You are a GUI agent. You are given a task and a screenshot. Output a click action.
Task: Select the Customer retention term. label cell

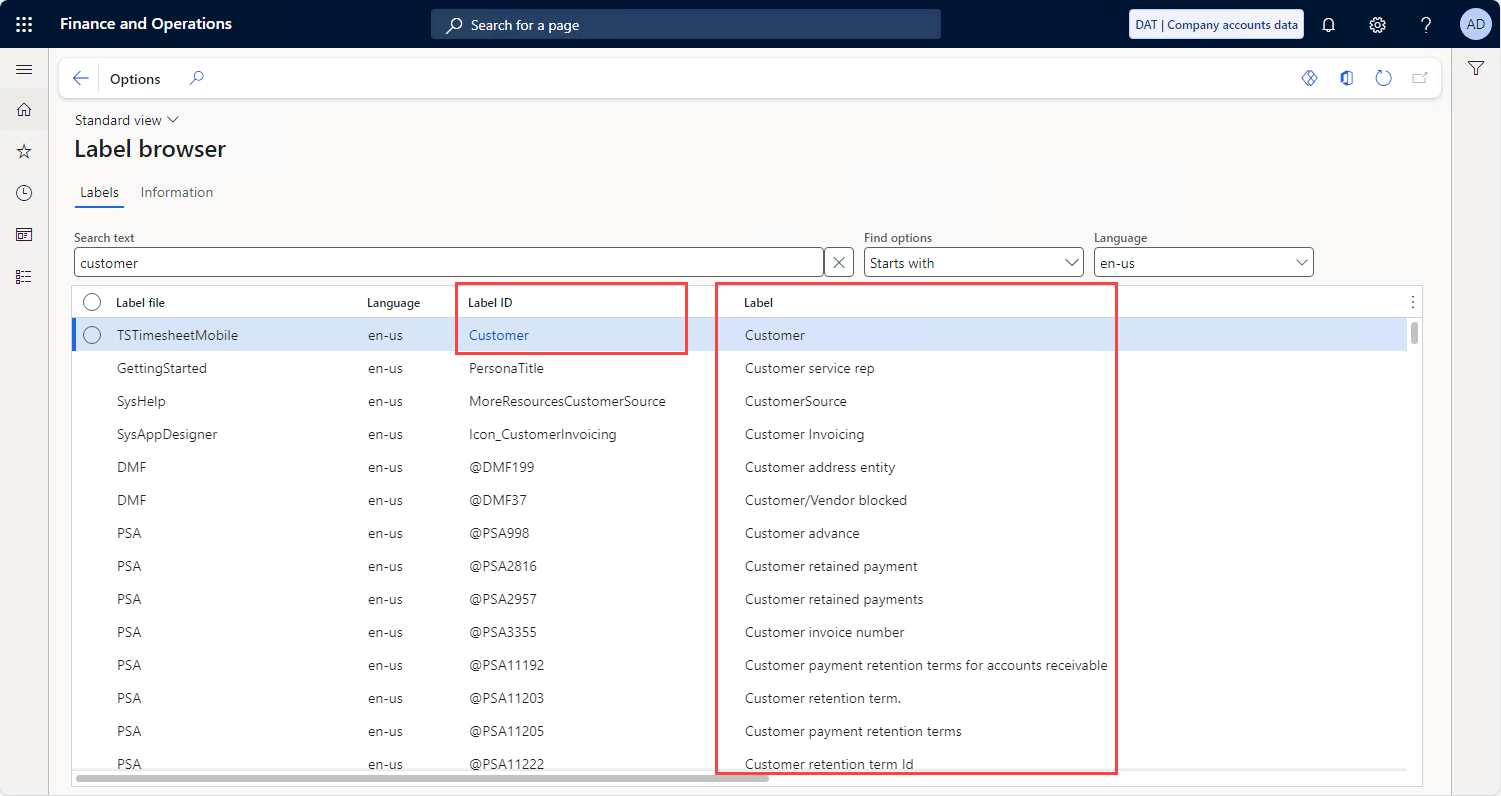(x=823, y=698)
